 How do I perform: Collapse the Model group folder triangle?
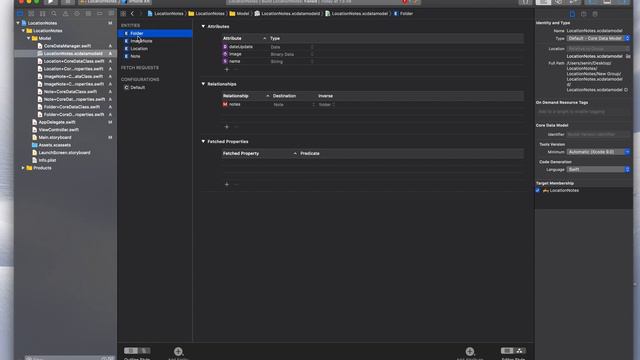coord(29,38)
